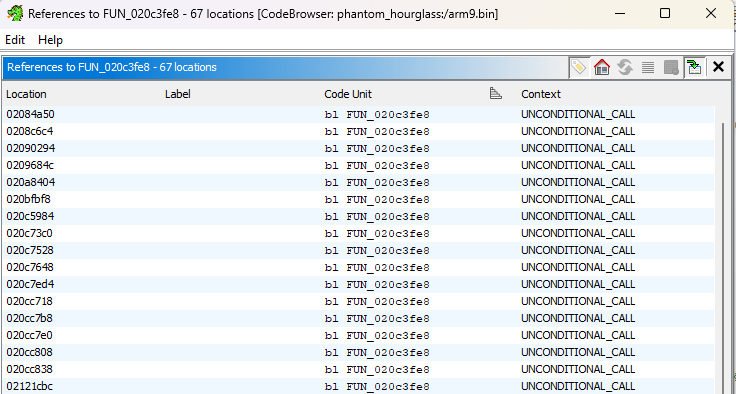This screenshot has height=394, width=736.
Task: Select location 020c7648
Action: (30, 267)
